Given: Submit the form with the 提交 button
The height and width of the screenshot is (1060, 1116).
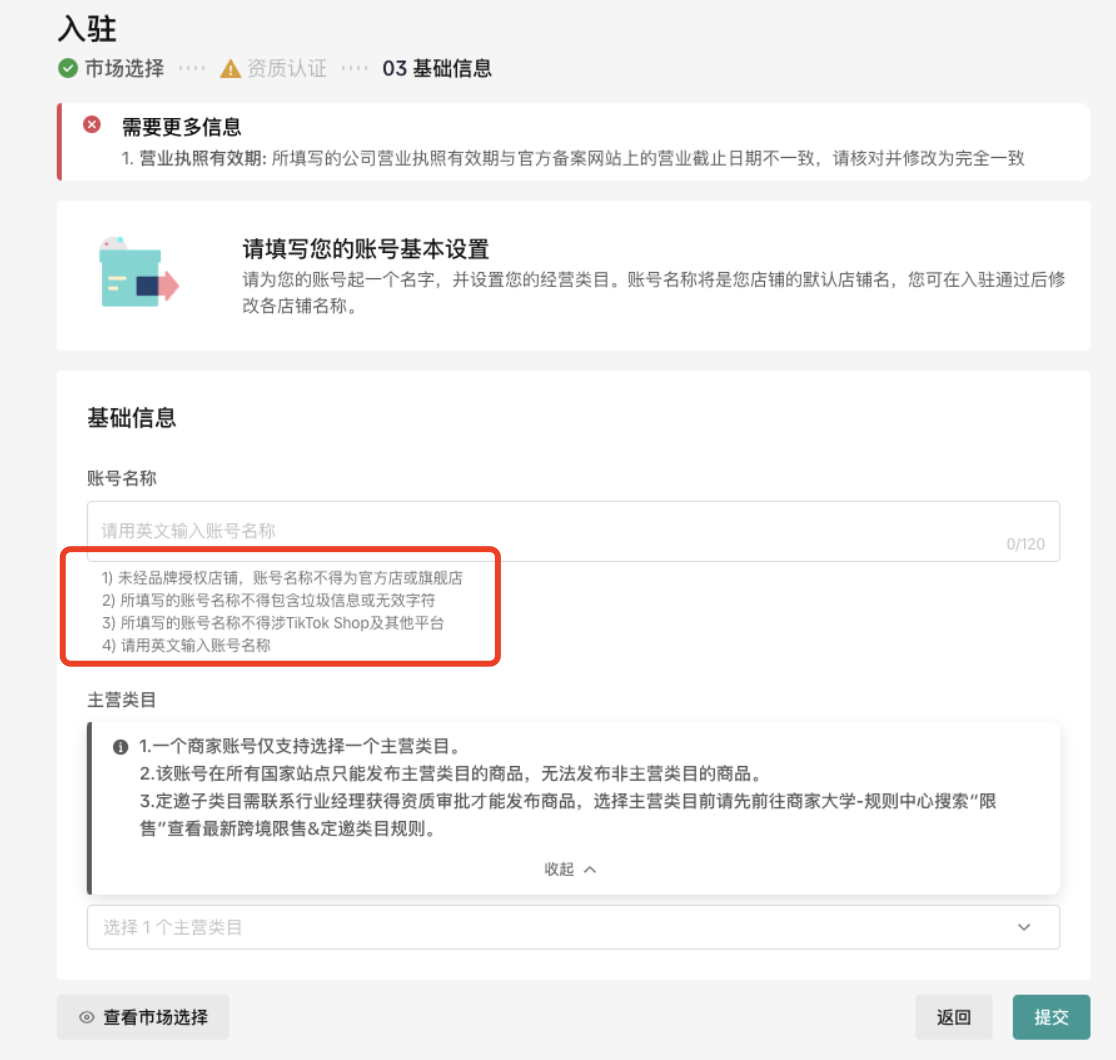Looking at the screenshot, I should [1051, 1017].
